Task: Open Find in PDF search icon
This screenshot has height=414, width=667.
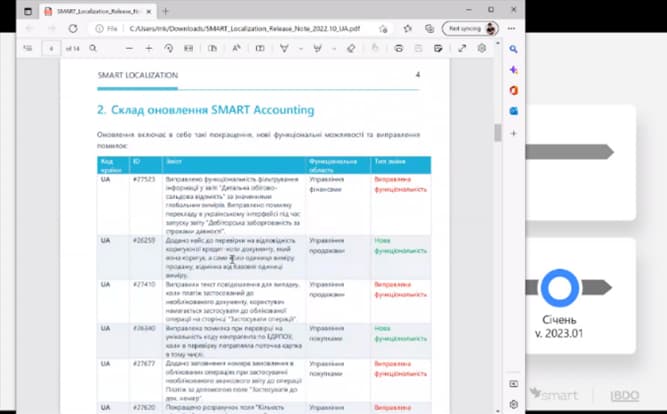Action: (x=93, y=49)
